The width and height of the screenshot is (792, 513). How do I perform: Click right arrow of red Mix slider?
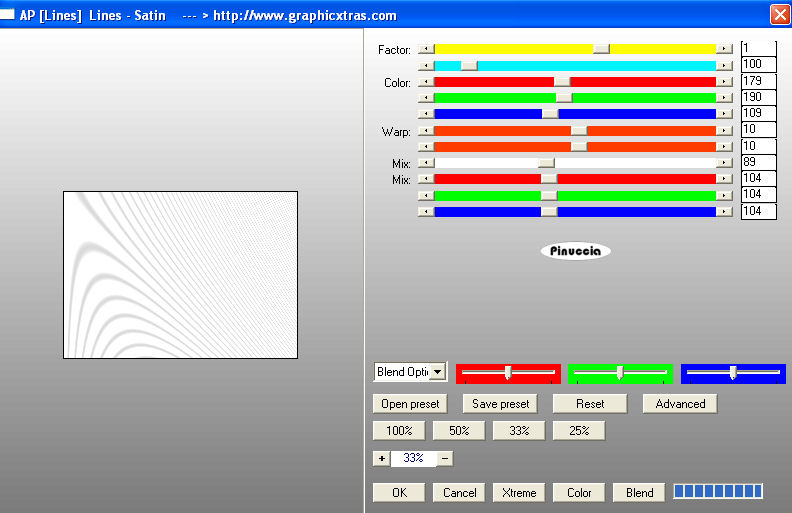[x=724, y=179]
